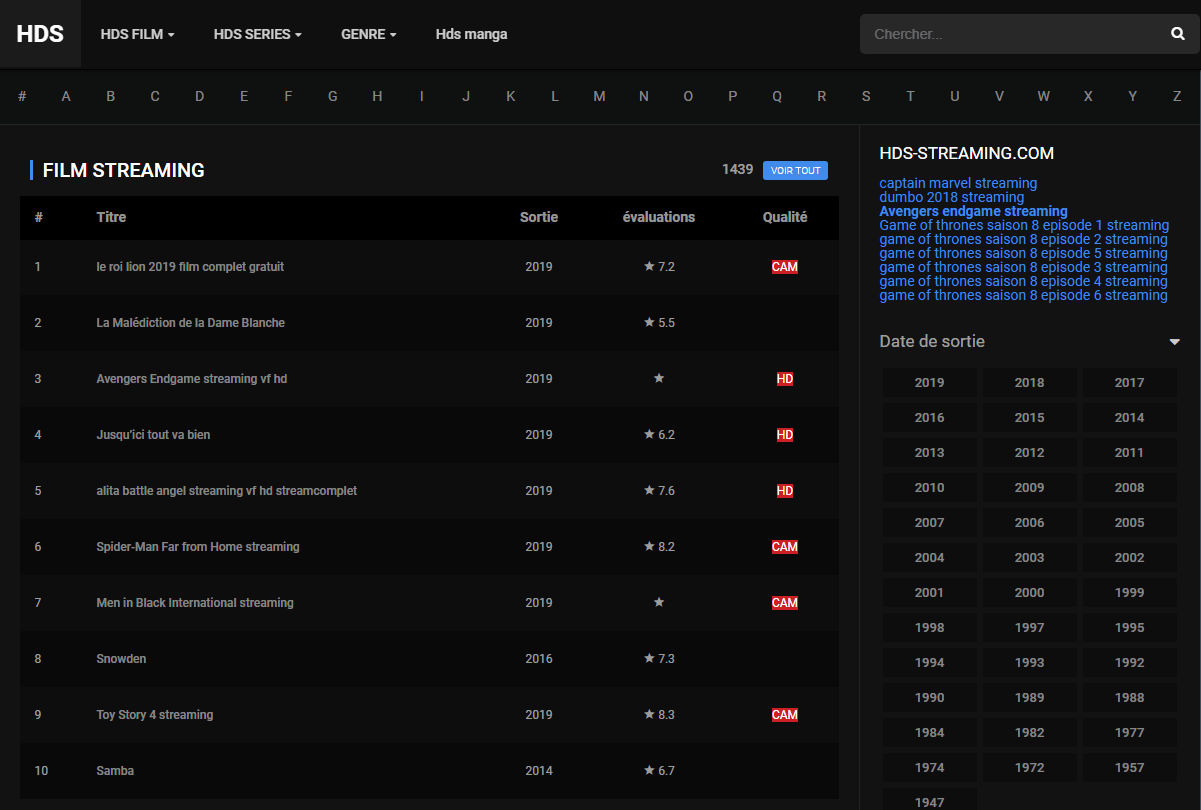The image size is (1201, 810).
Task: Open captain marvel streaming link
Action: pyautogui.click(x=958, y=183)
